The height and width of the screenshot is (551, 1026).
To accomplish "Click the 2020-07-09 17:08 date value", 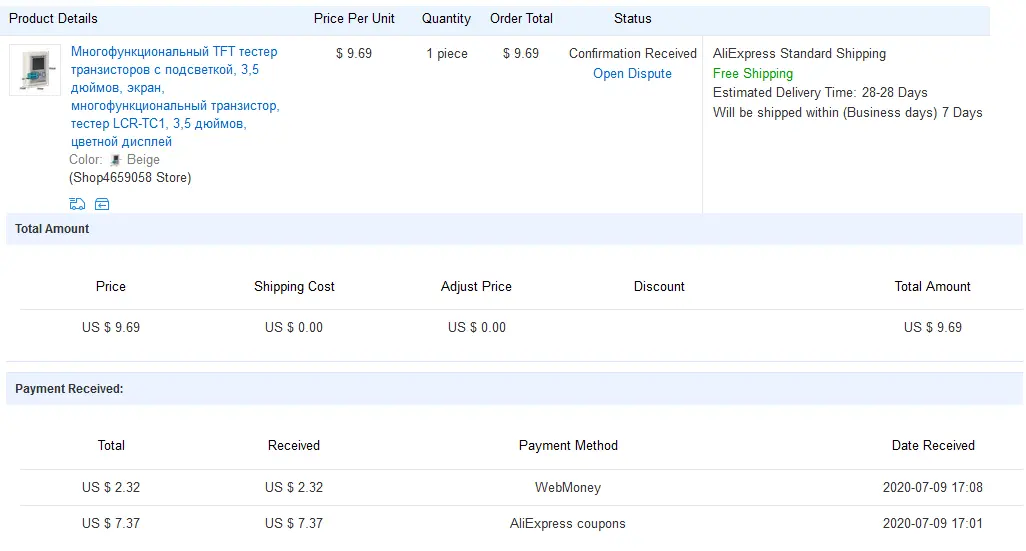I will pyautogui.click(x=933, y=488).
